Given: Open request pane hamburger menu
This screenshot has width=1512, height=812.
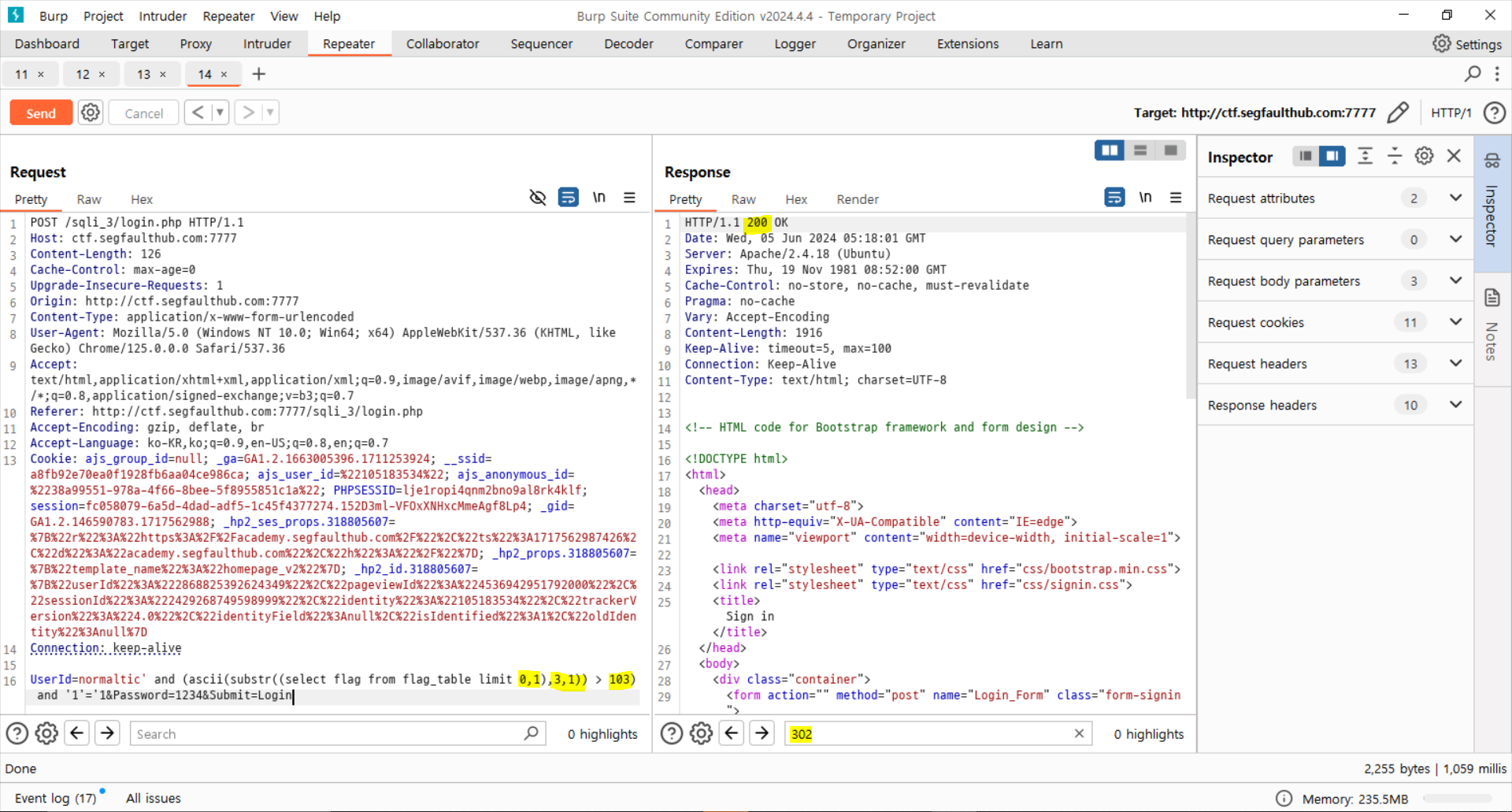Looking at the screenshot, I should click(x=629, y=197).
